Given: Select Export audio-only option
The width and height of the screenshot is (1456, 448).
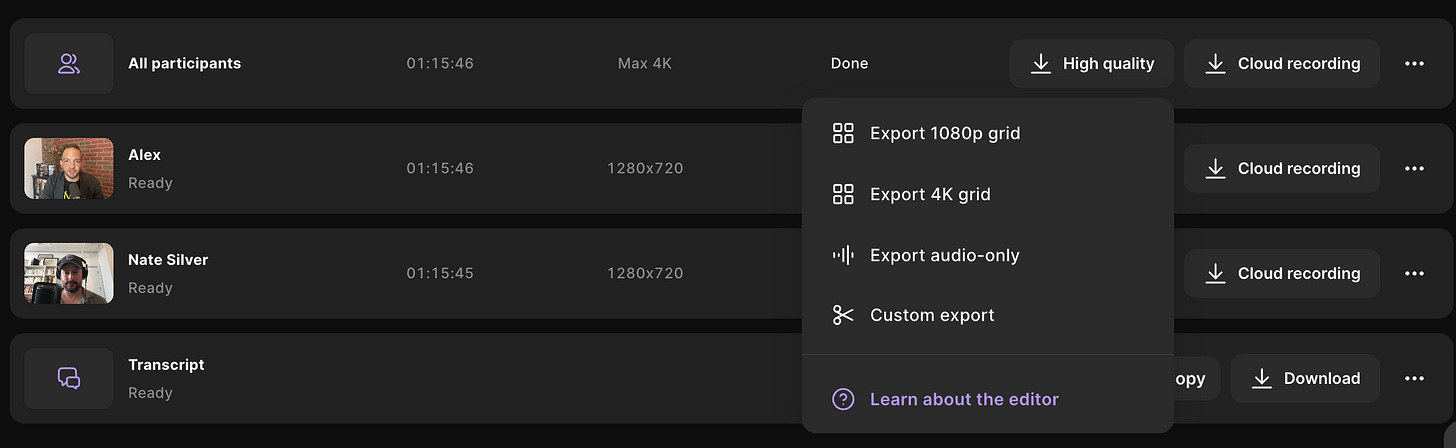Looking at the screenshot, I should click(944, 255).
